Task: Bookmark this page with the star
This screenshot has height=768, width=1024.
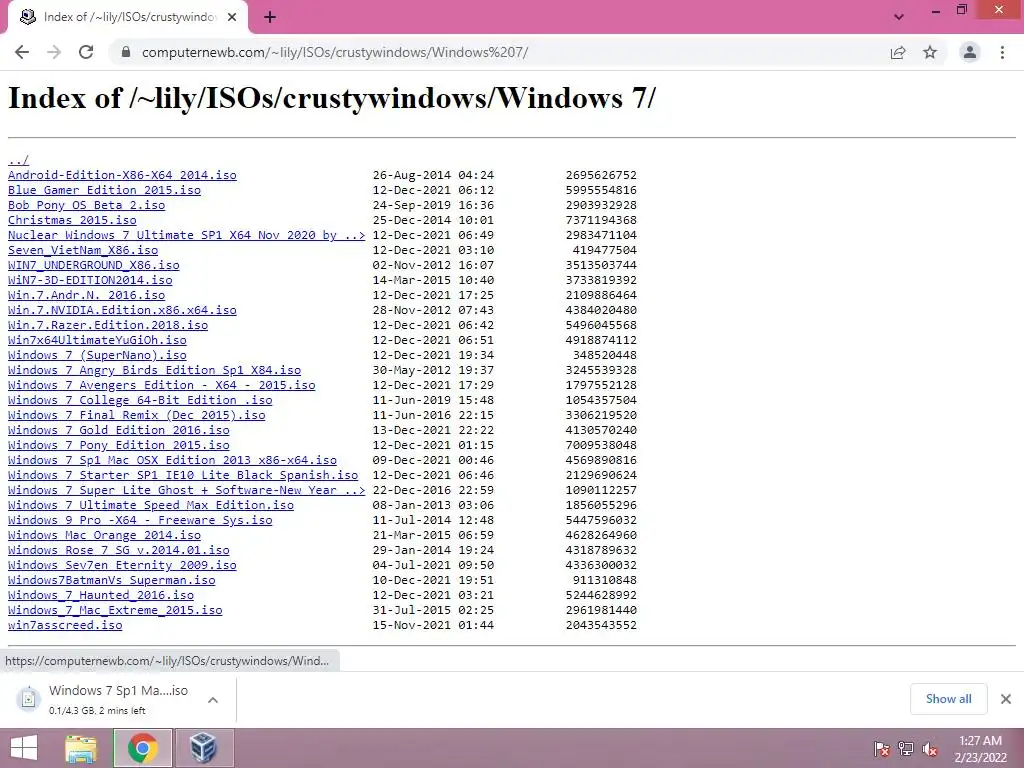Action: tap(930, 52)
